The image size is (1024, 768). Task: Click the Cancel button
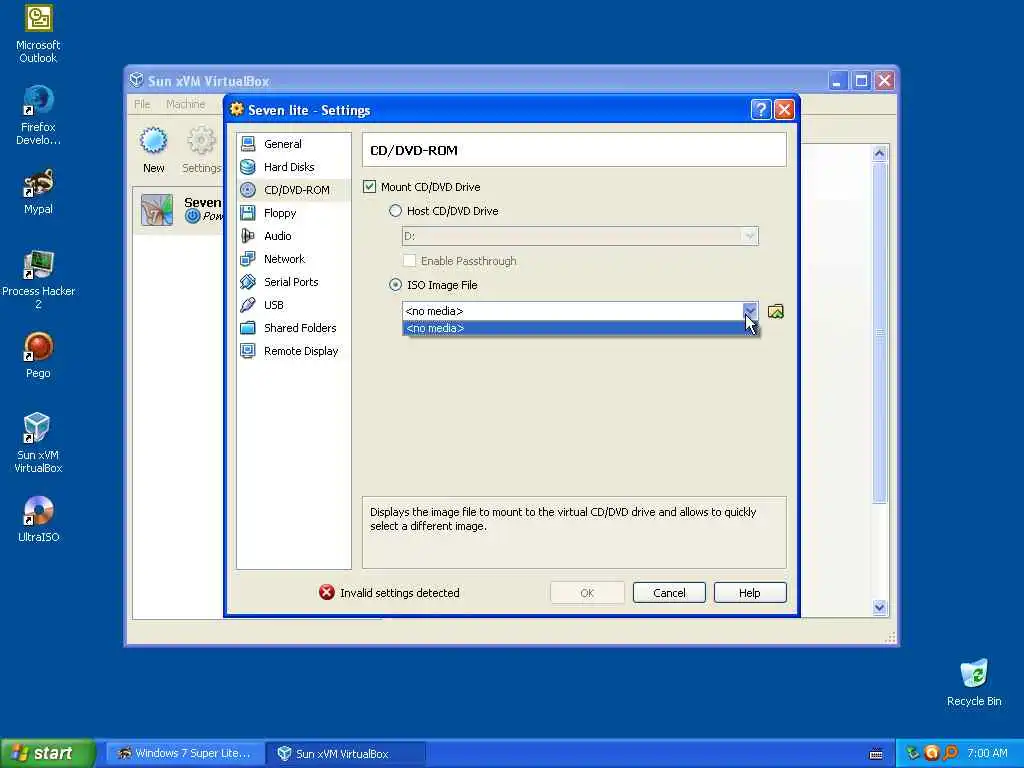(x=669, y=593)
